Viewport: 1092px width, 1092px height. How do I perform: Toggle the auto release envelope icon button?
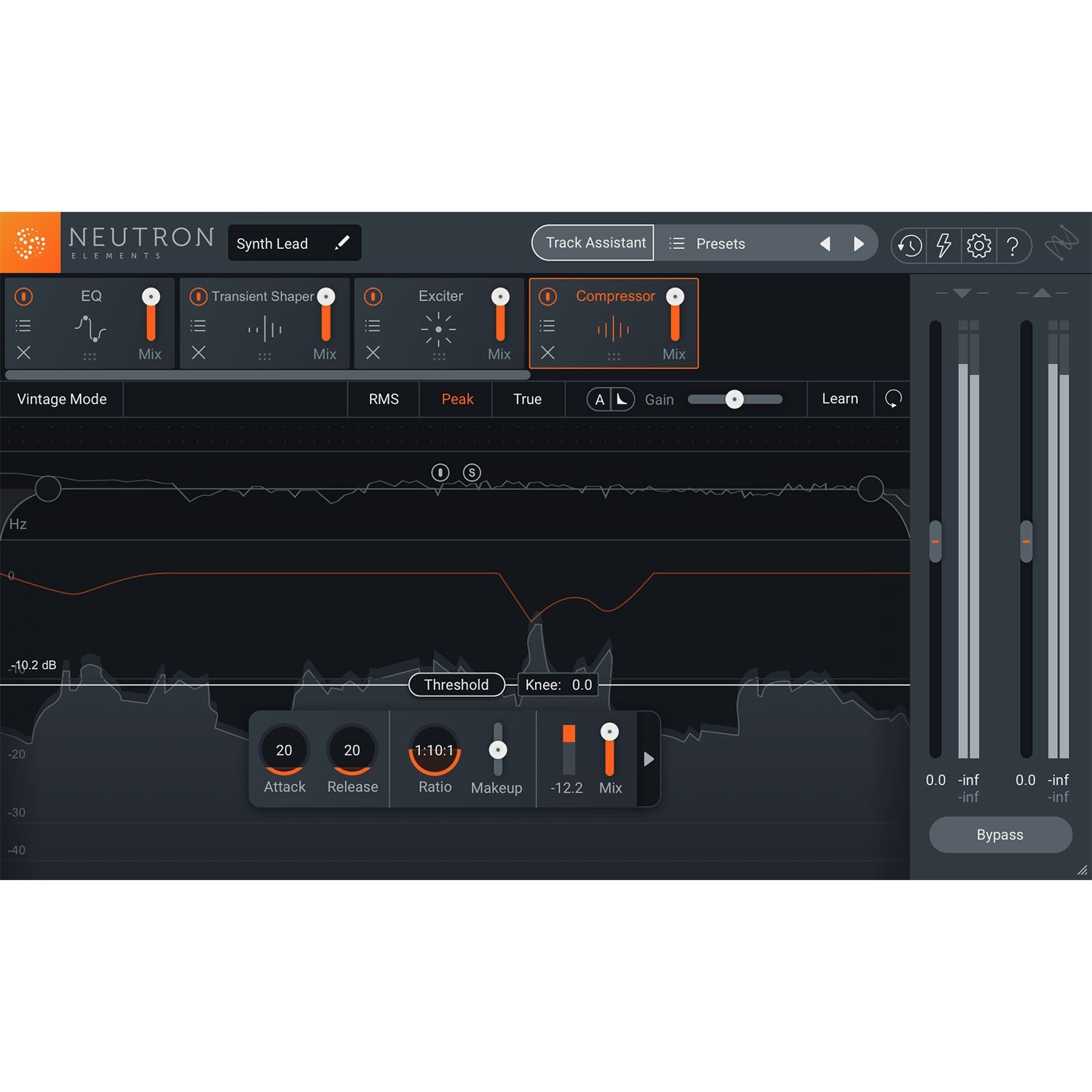[622, 400]
